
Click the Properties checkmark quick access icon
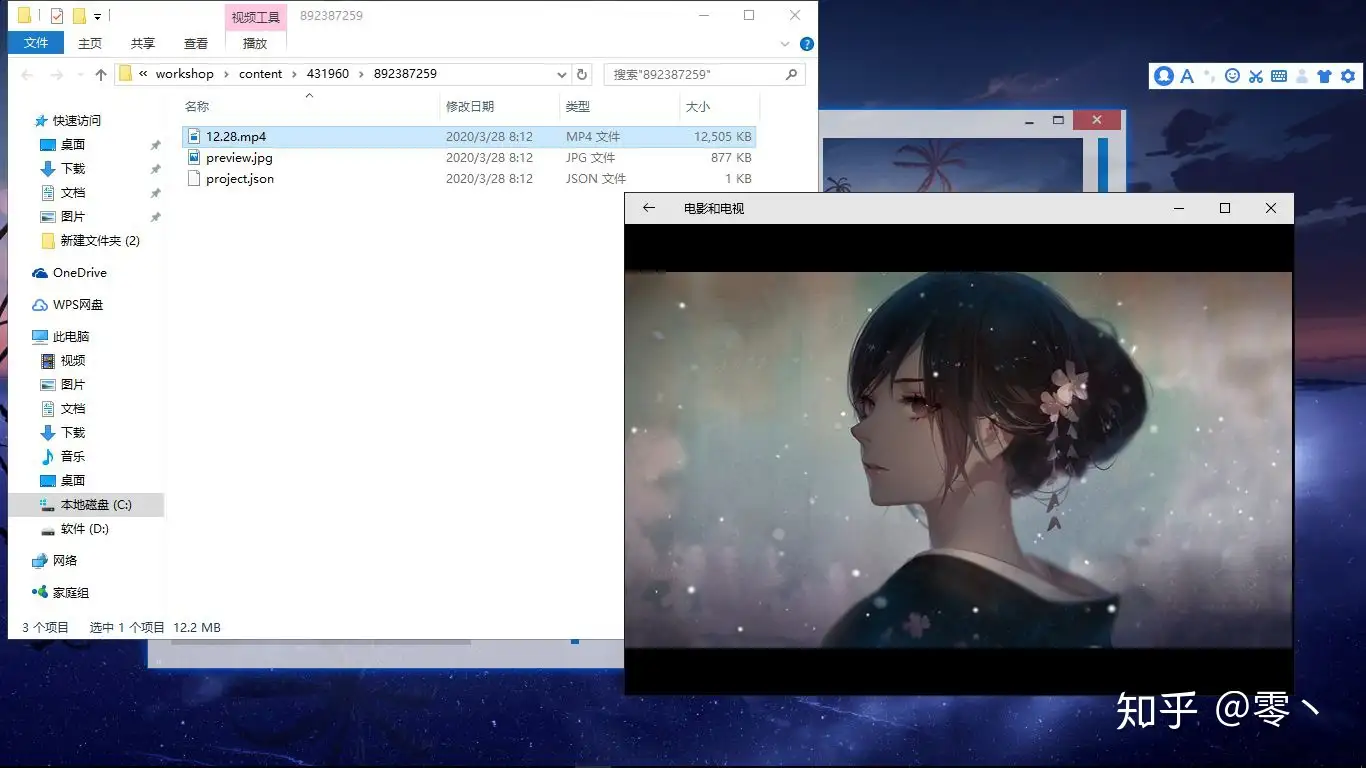[x=57, y=15]
